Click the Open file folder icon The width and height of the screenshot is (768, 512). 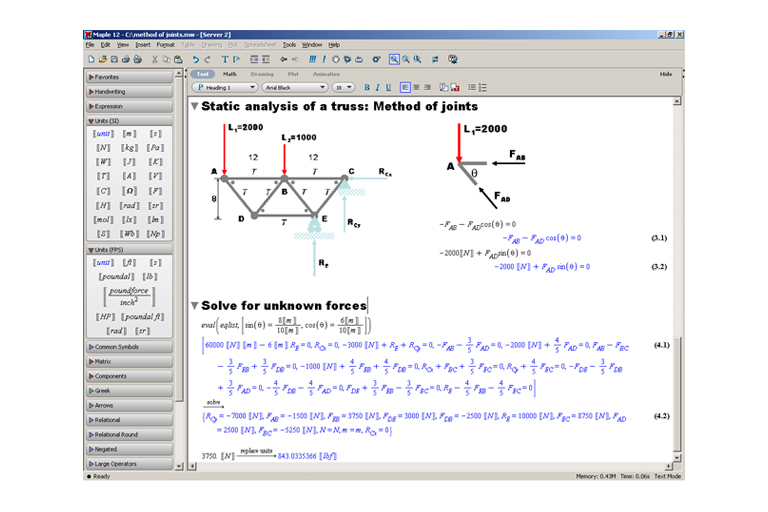click(102, 59)
